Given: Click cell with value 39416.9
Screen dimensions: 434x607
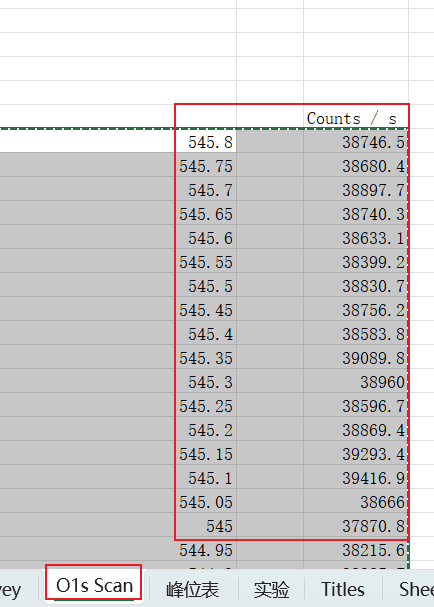Looking at the screenshot, I should (356, 478).
